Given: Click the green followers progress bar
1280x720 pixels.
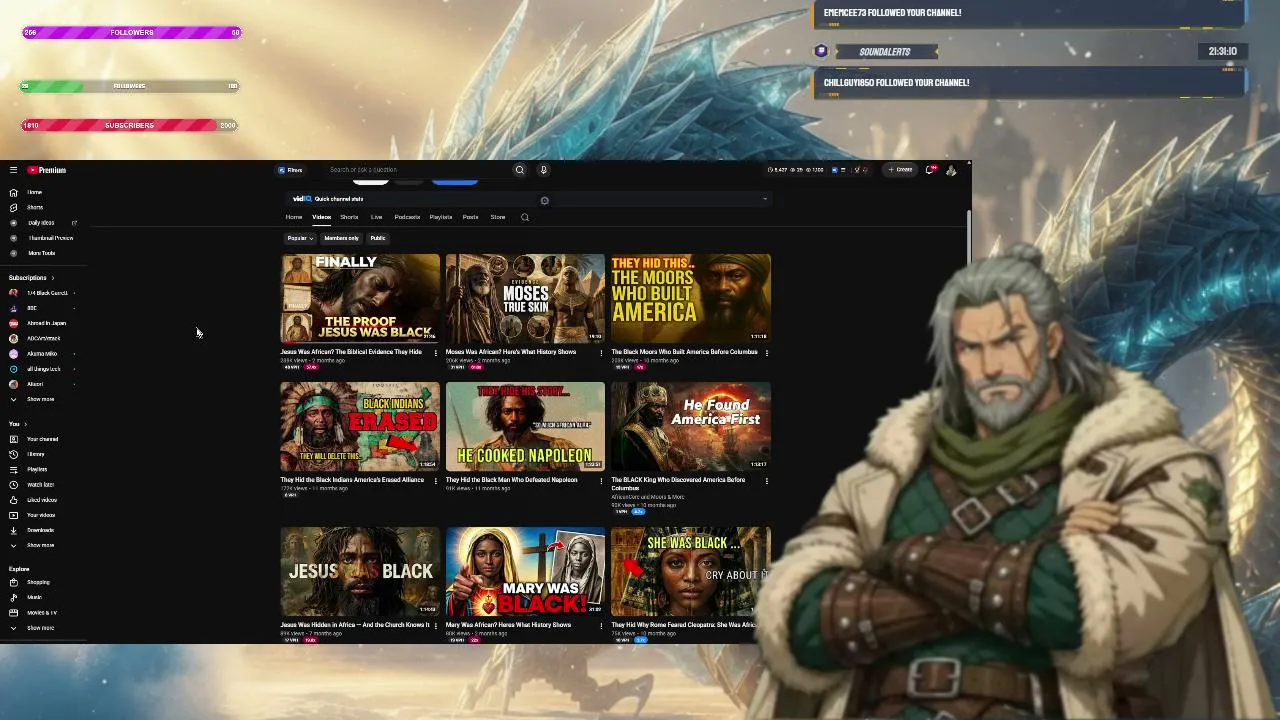Looking at the screenshot, I should 129,86.
